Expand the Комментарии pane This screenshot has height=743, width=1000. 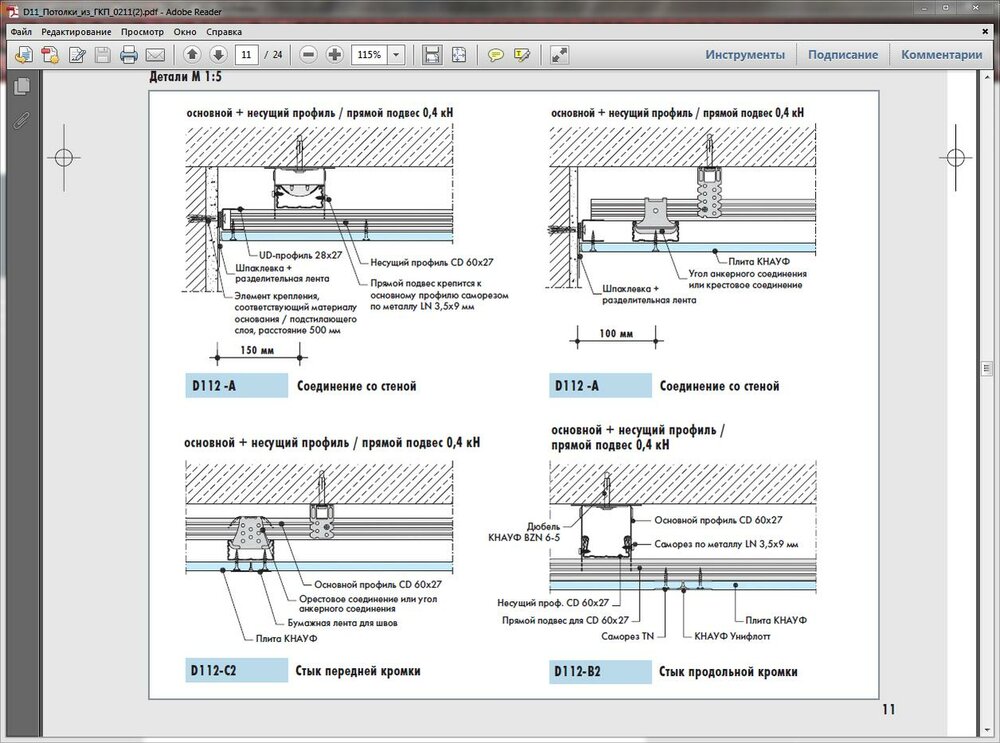[941, 55]
